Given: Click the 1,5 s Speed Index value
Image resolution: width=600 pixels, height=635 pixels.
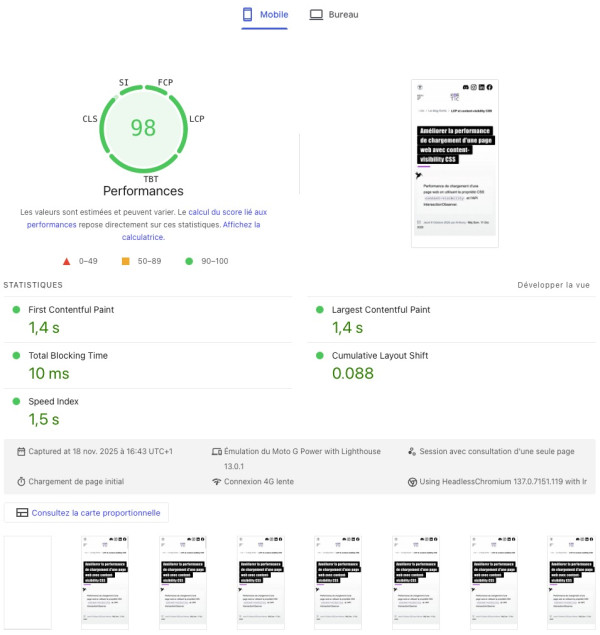Looking at the screenshot, I should coord(44,420).
